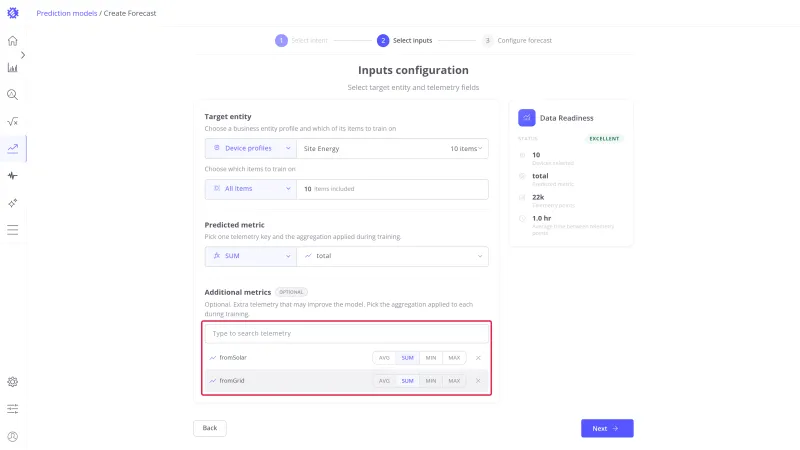Open the Home sidebar icon
This screenshot has height=450, width=800.
tap(13, 41)
